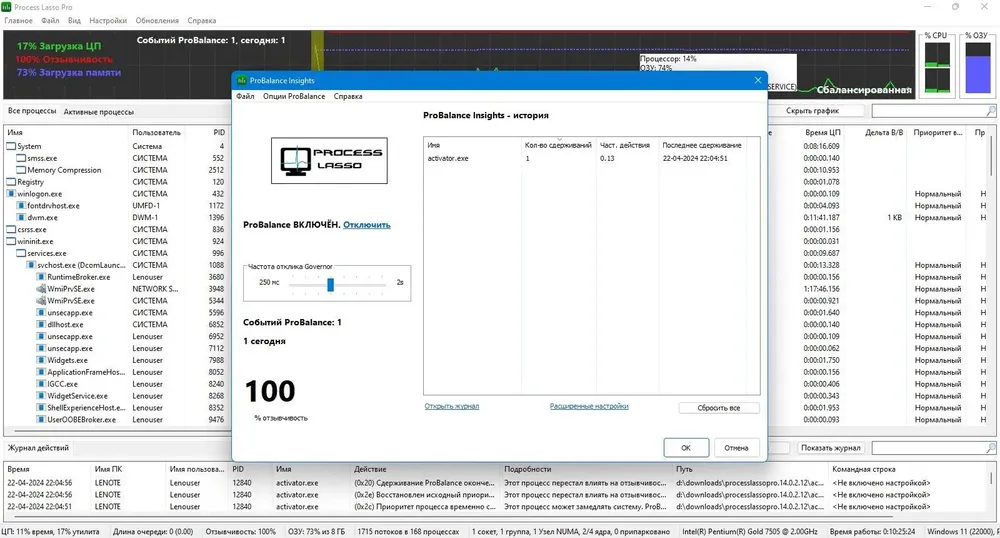The image size is (1000, 538).
Task: Click the smss.exe process icon
Action: [21, 158]
